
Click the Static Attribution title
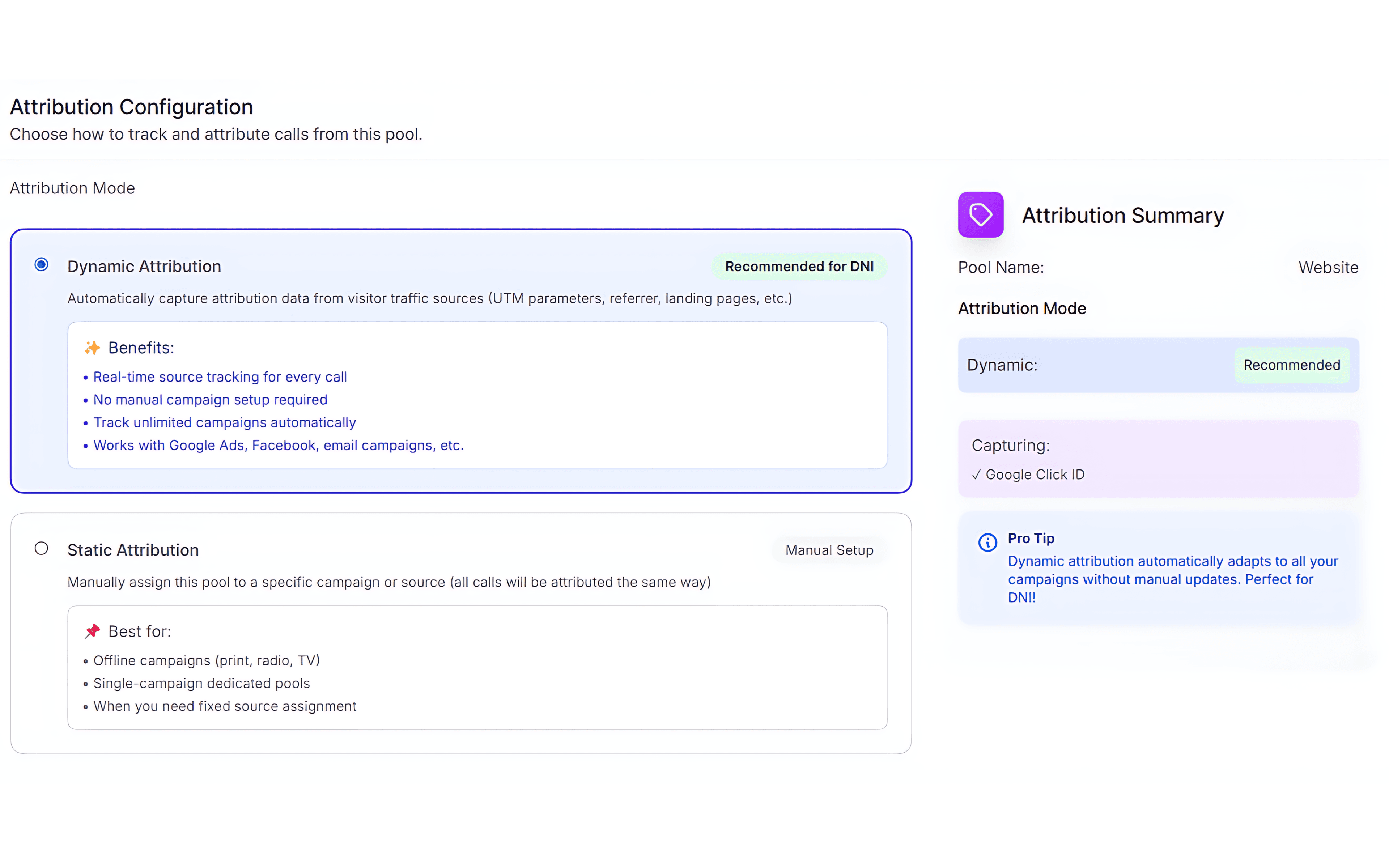tap(133, 550)
